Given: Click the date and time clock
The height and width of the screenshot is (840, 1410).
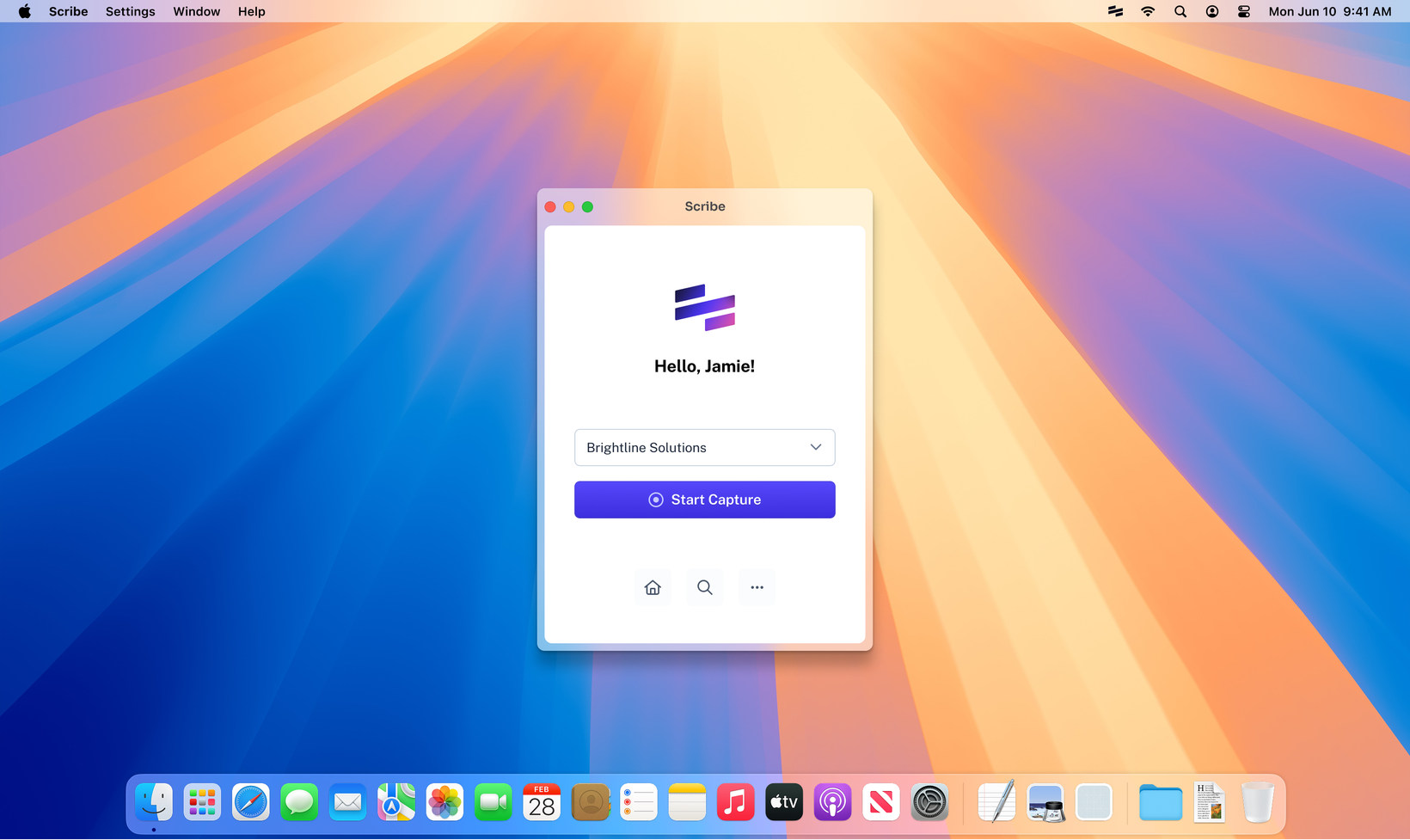Looking at the screenshot, I should 1330,11.
